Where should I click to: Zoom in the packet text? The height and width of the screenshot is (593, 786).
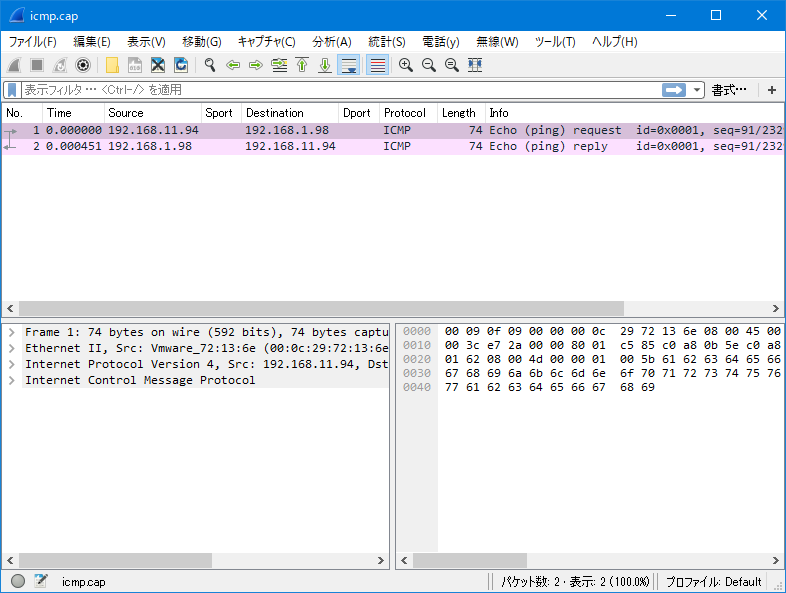[x=406, y=65]
